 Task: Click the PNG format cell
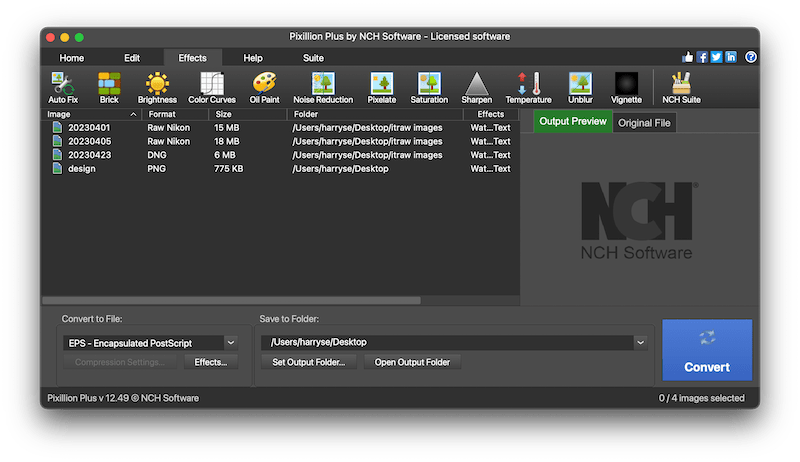[156, 169]
